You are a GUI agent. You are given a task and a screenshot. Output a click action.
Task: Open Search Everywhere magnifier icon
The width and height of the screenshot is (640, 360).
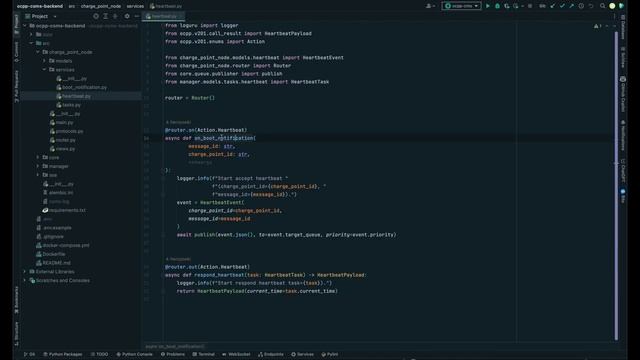(602, 6)
